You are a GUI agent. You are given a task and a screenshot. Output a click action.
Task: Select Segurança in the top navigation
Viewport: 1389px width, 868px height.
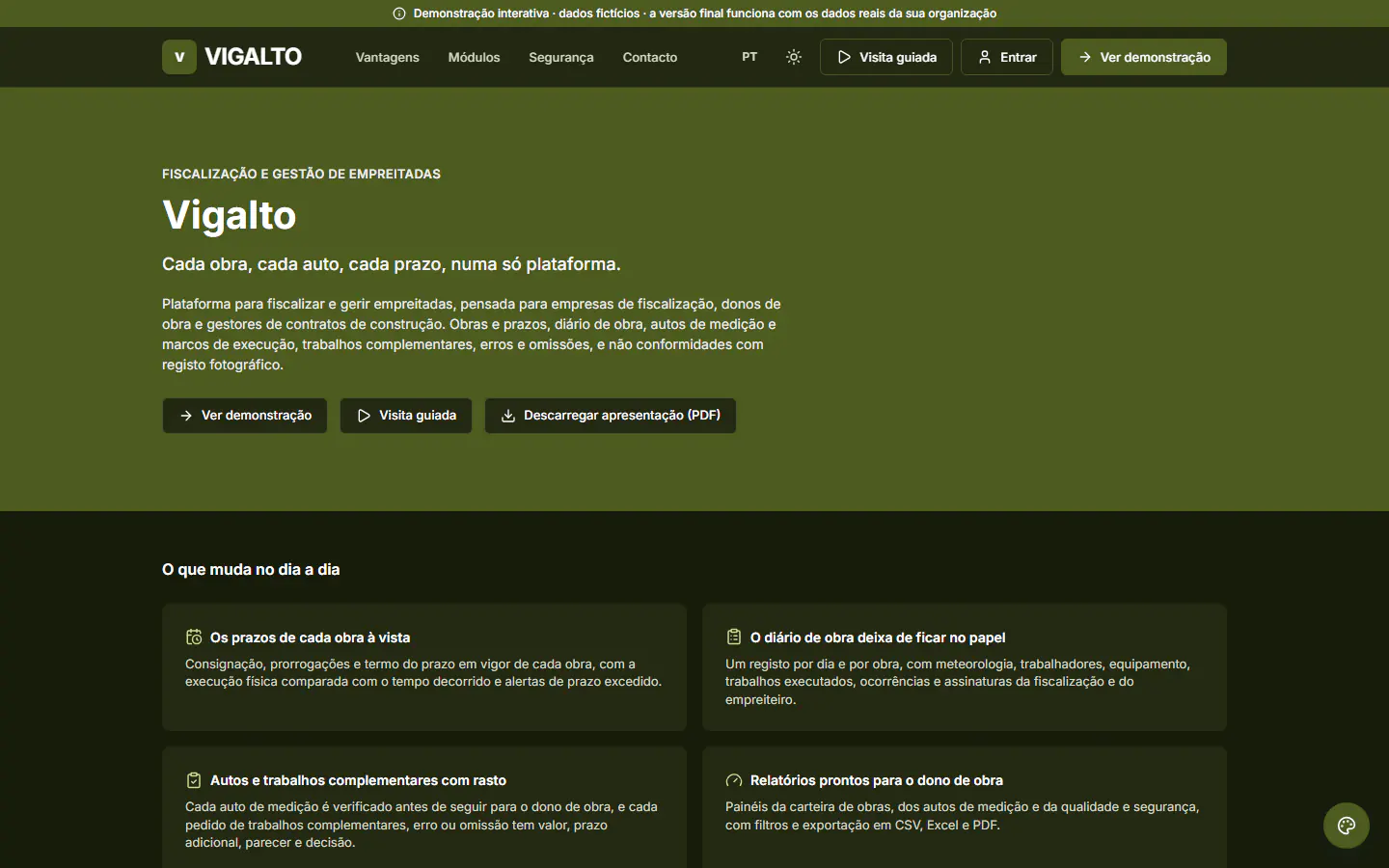(x=561, y=57)
